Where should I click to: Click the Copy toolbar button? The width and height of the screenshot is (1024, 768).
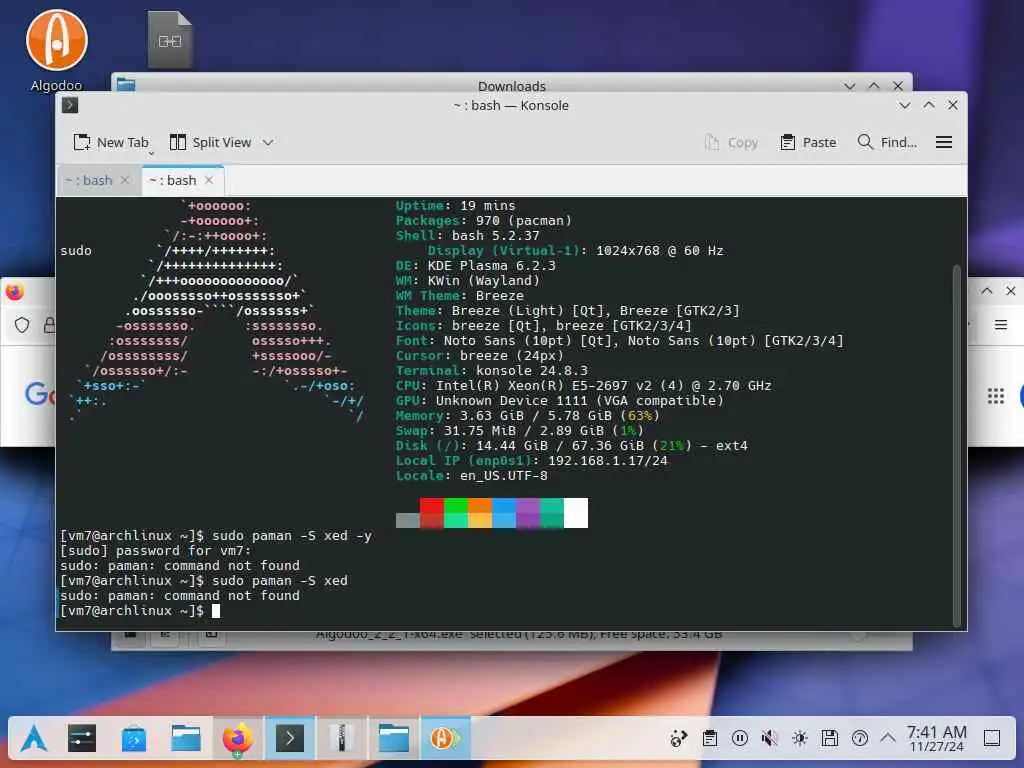(x=731, y=142)
